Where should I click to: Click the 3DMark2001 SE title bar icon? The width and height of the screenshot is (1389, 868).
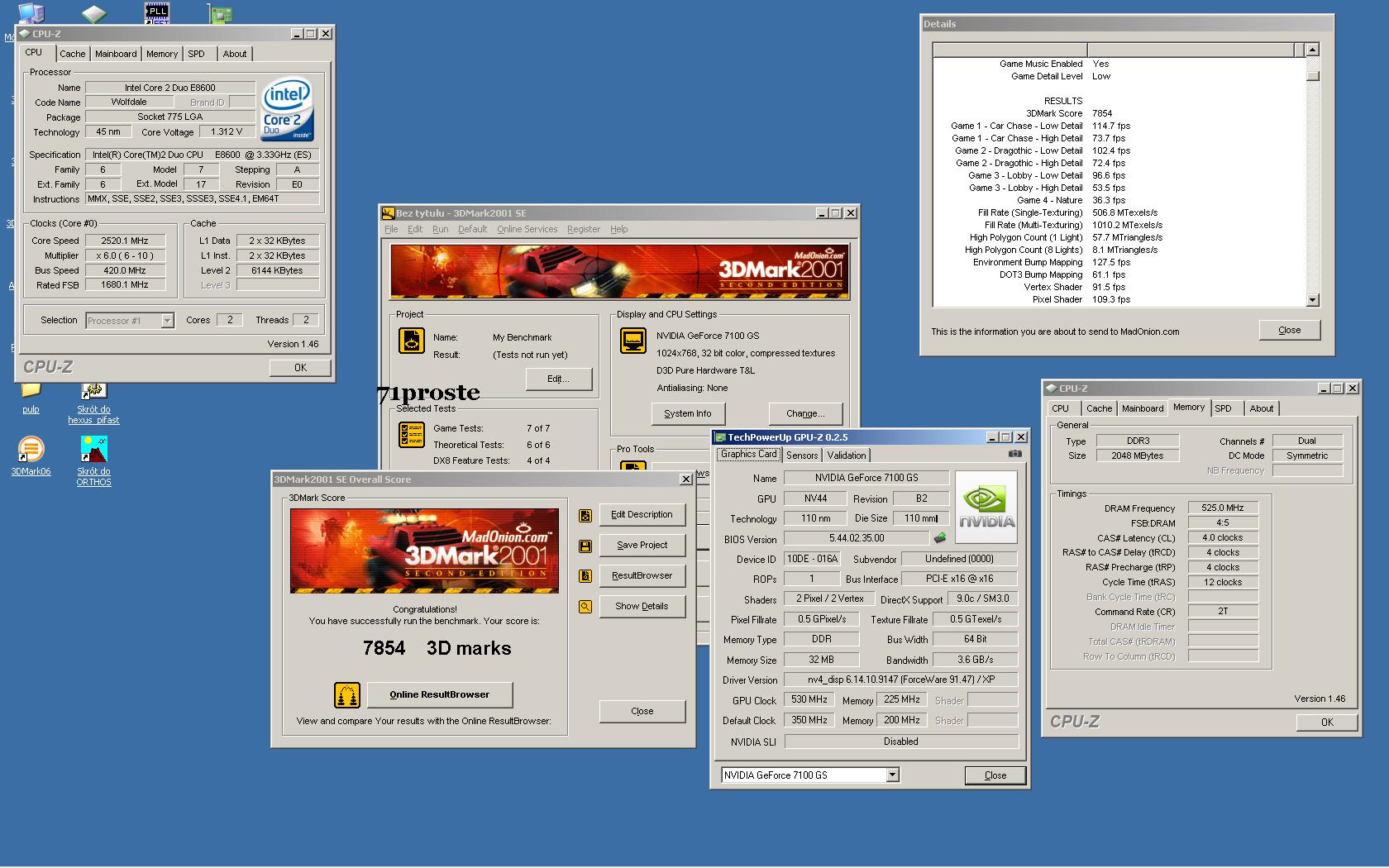[x=388, y=213]
